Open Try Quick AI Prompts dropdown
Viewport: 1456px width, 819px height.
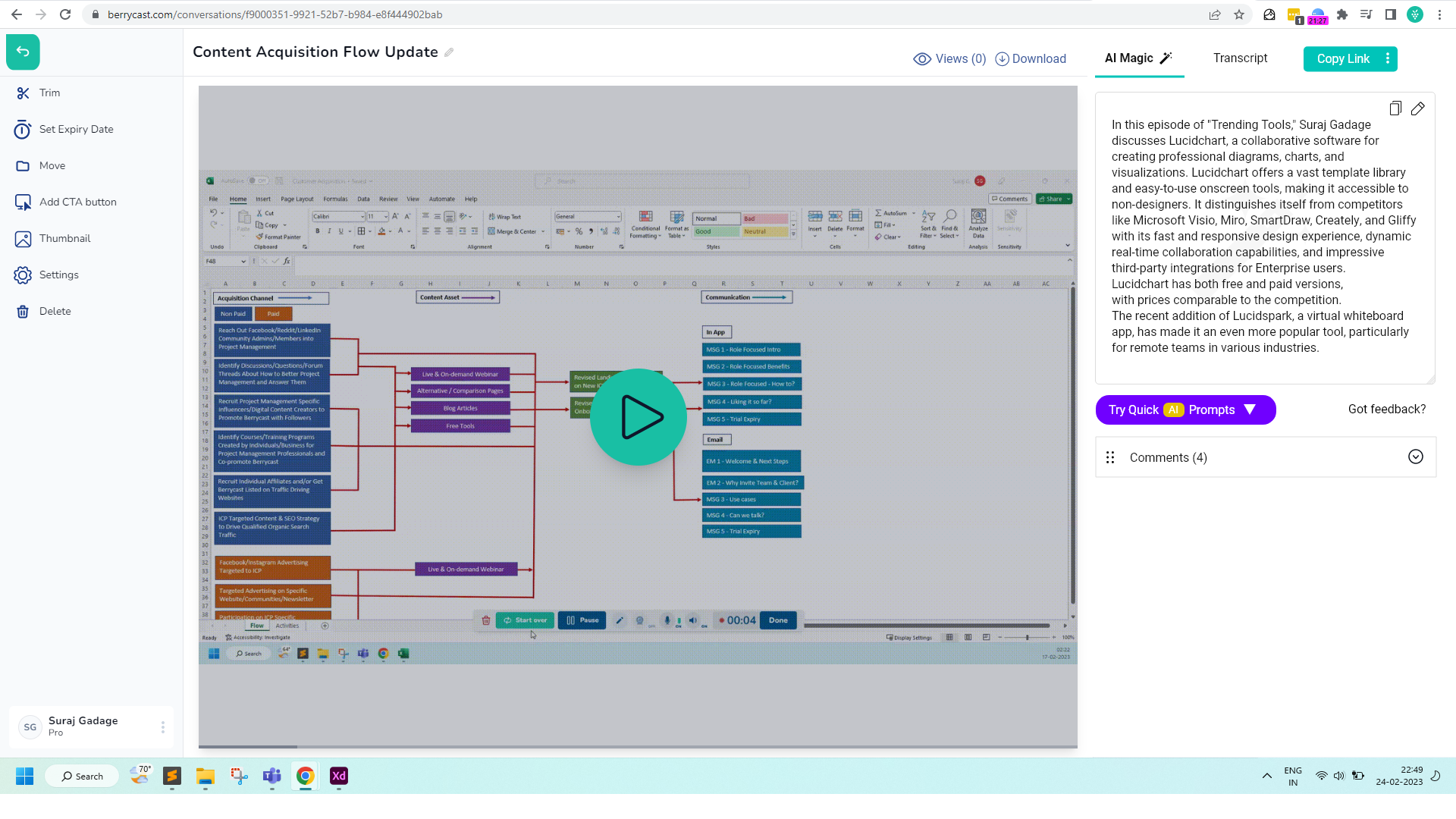(x=1185, y=409)
